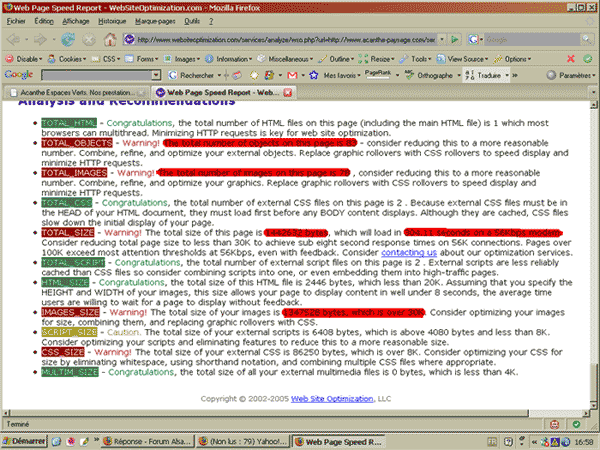Viewport: 600px width, 450px height.
Task: Open the Outils menu
Action: [x=192, y=21]
